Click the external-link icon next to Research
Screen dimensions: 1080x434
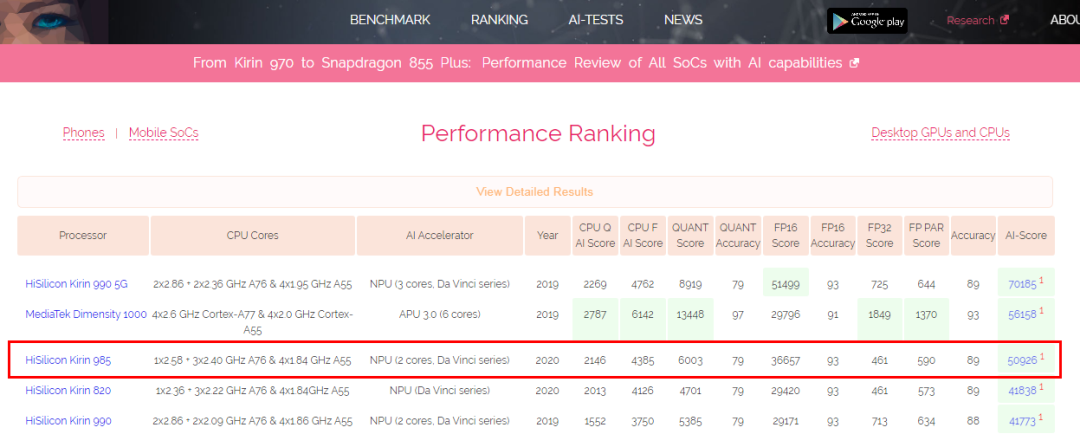click(1004, 20)
